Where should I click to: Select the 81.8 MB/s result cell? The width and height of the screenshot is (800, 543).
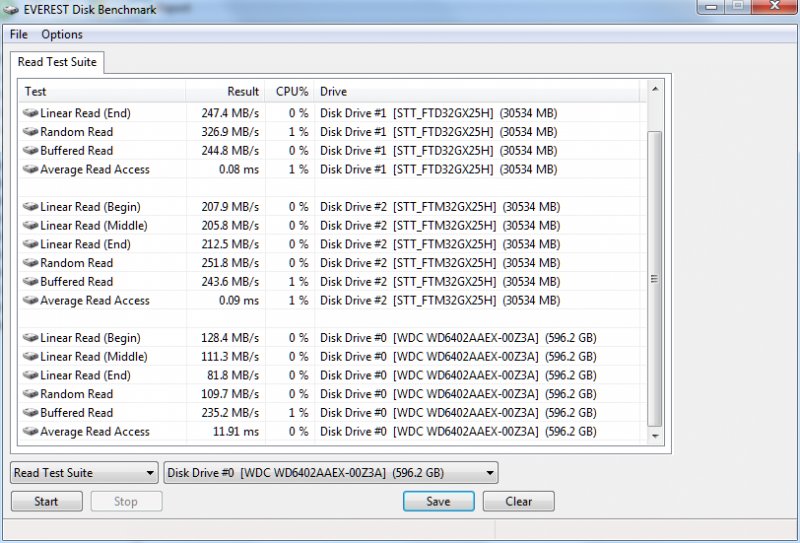tap(233, 375)
